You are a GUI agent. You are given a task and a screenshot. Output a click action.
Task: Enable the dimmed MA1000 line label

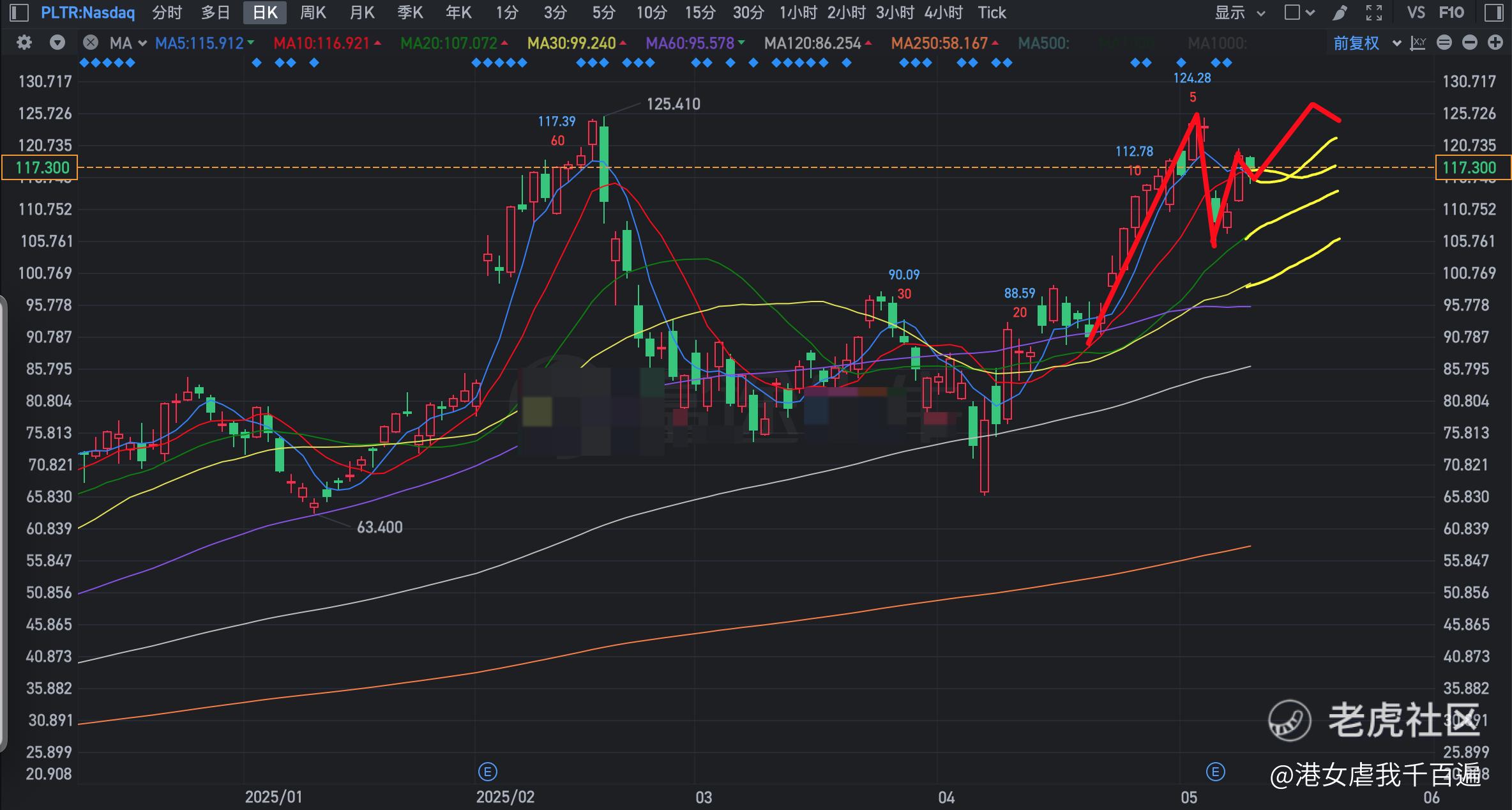pyautogui.click(x=1217, y=43)
